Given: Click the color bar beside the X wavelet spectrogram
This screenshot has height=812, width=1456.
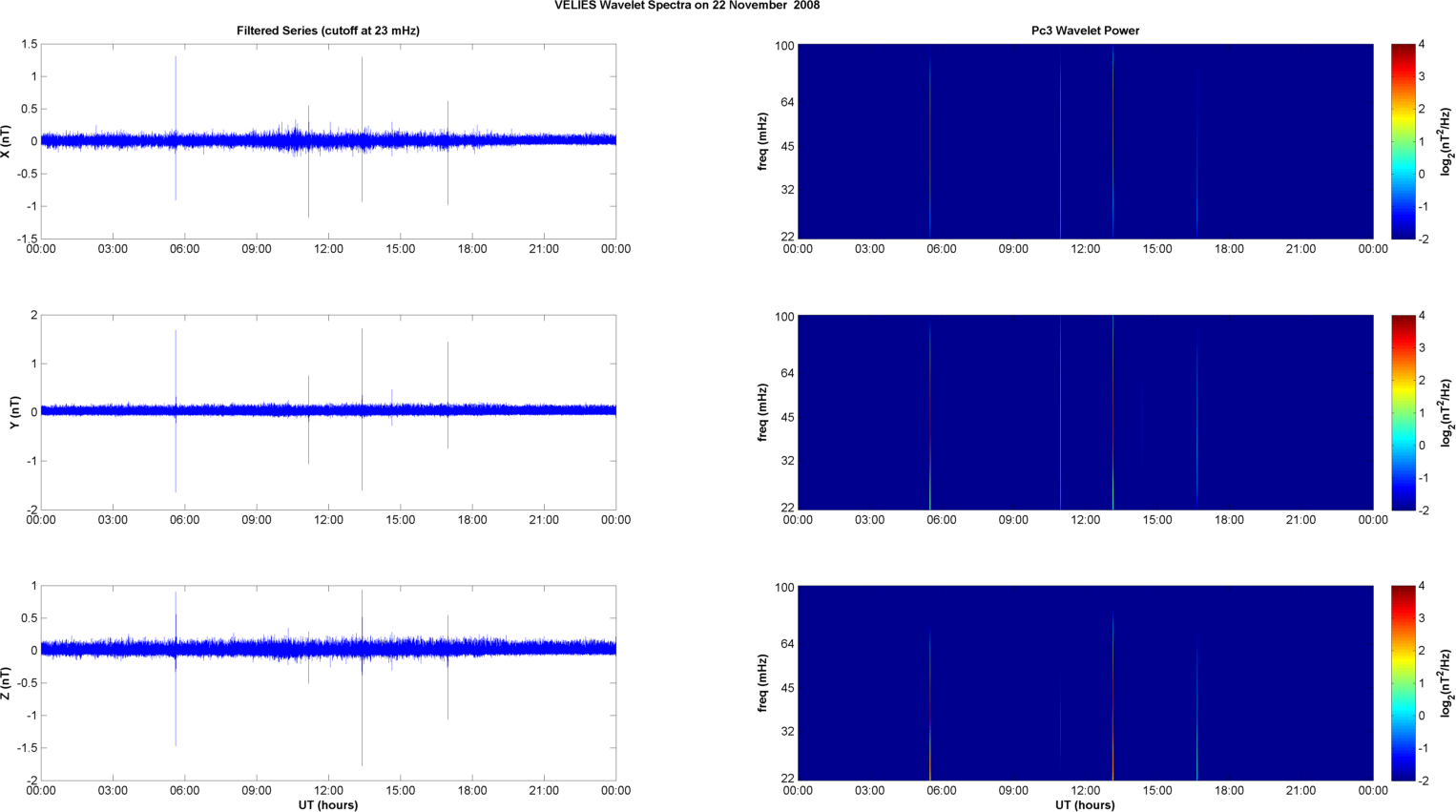Looking at the screenshot, I should coord(1403,141).
